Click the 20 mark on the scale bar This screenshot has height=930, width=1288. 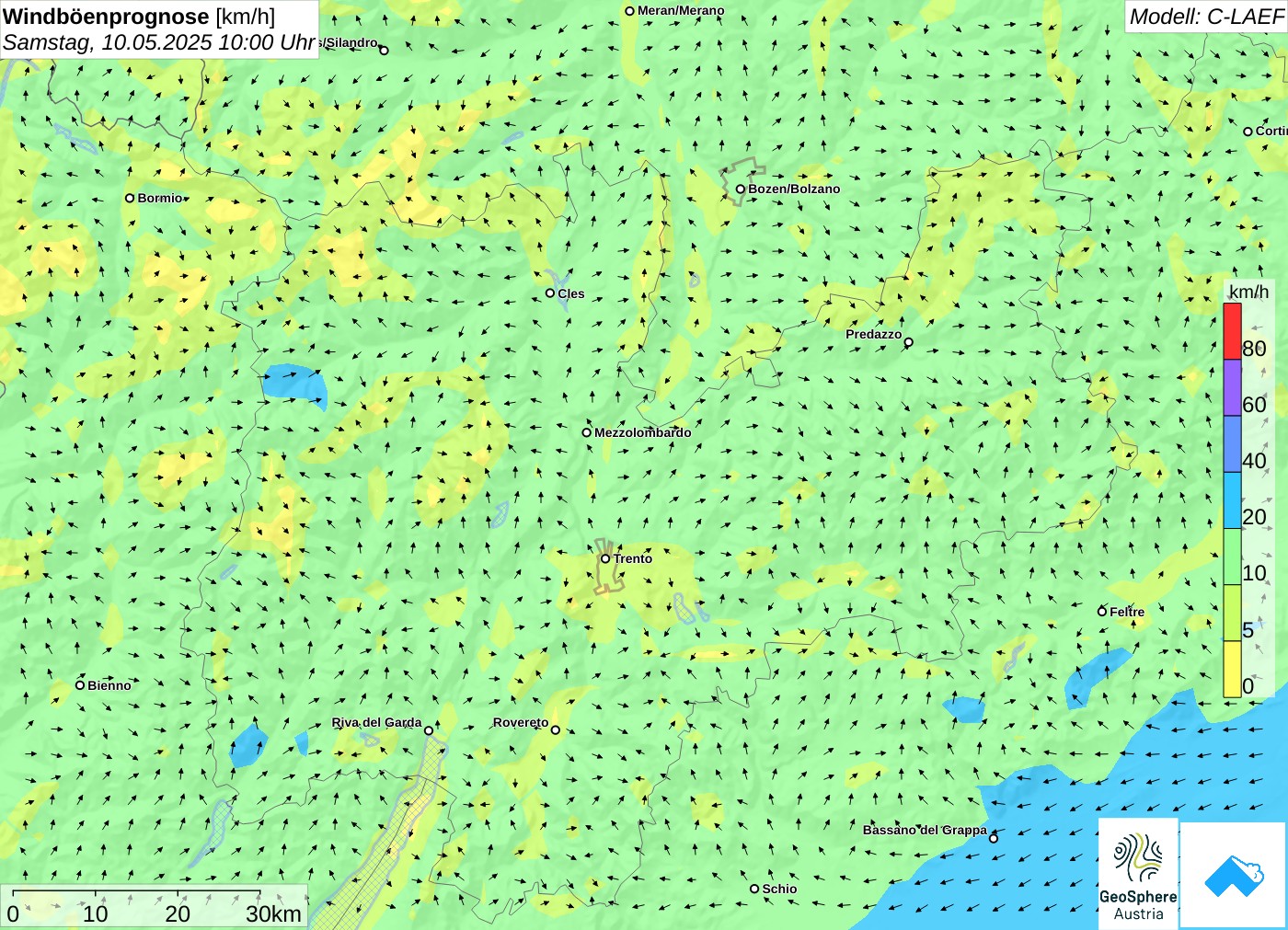(x=178, y=913)
